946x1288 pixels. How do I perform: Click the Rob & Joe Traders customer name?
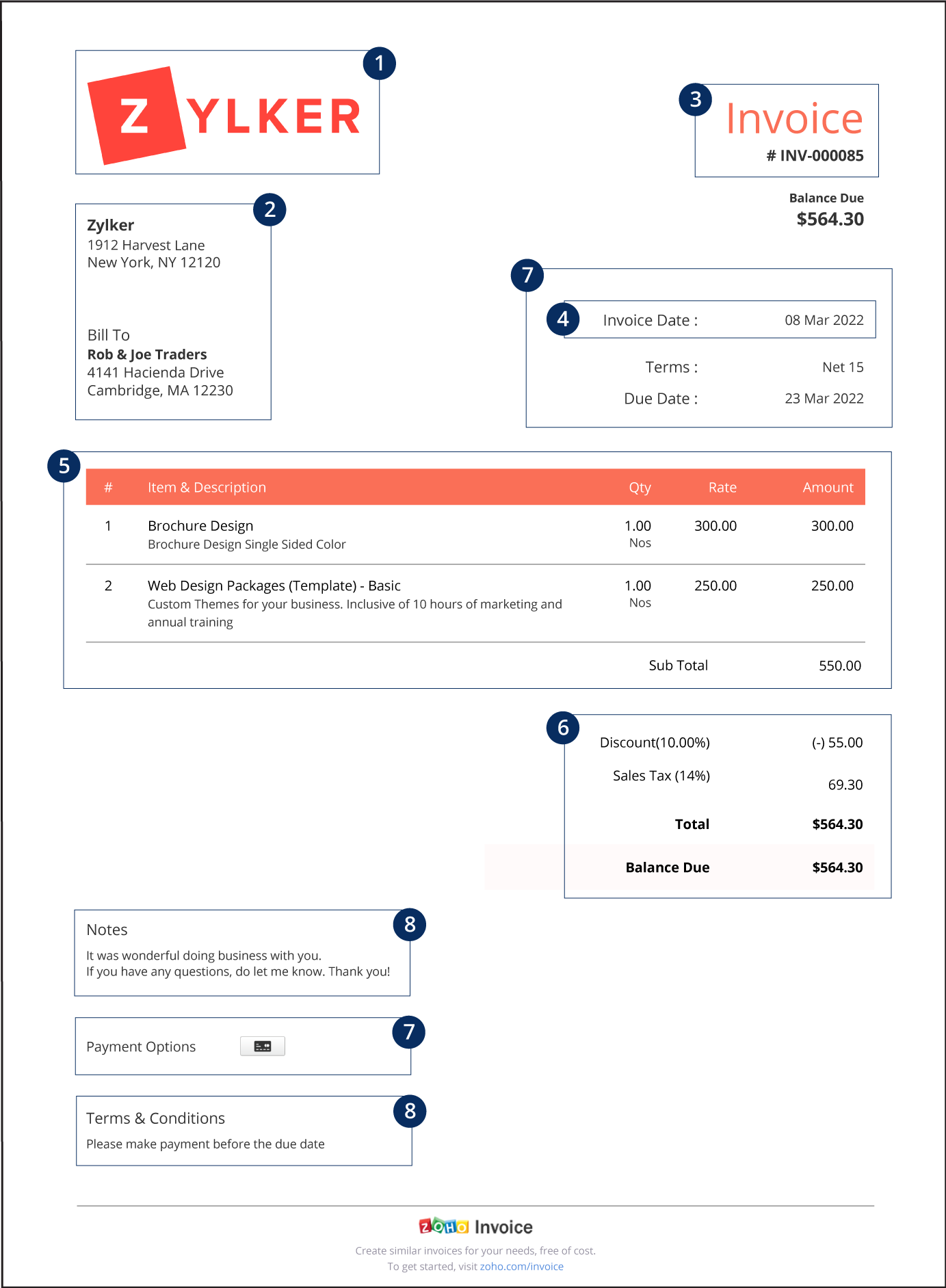coord(147,354)
